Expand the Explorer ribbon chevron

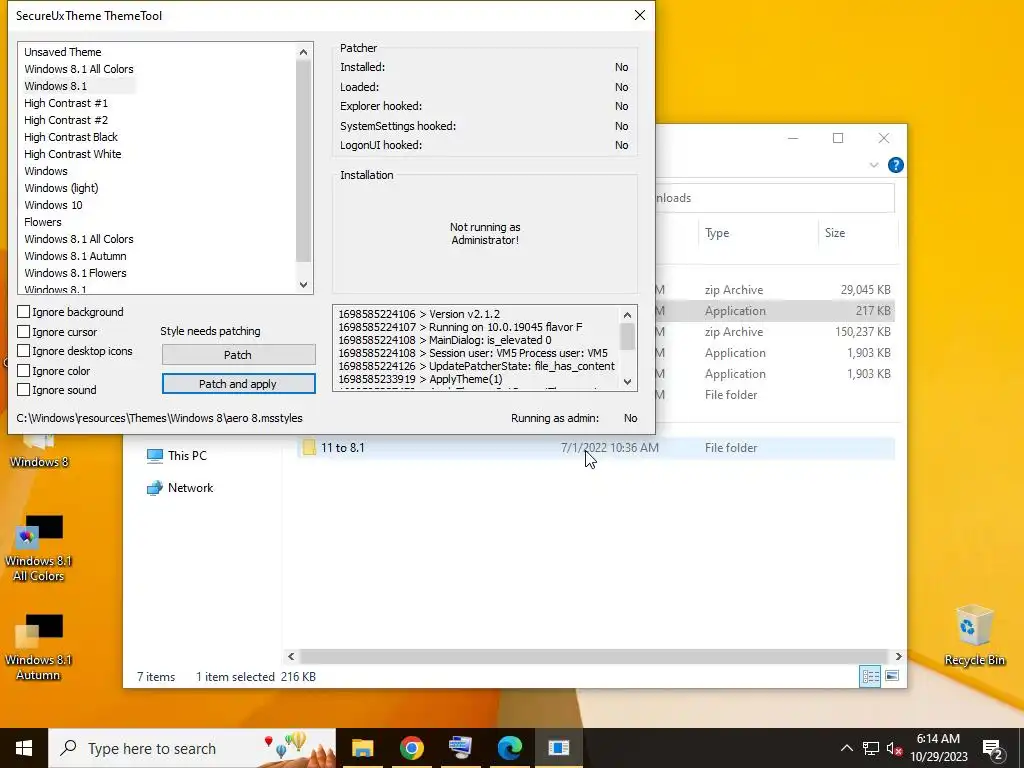pos(874,165)
